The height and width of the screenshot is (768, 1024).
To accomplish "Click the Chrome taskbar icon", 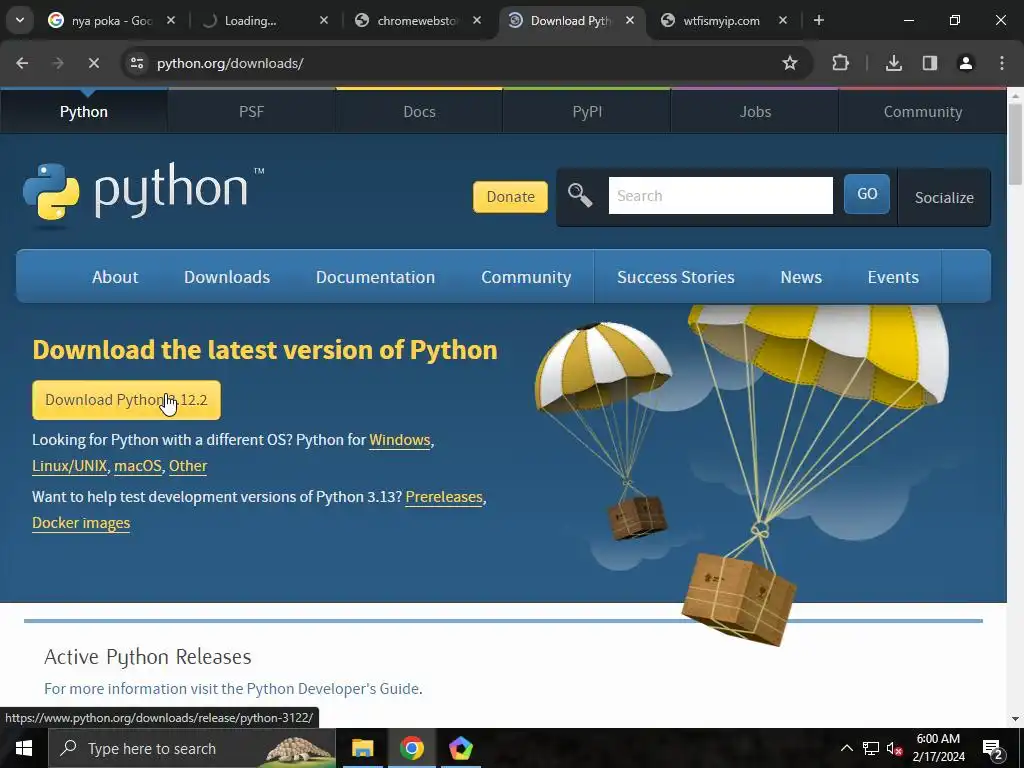I will pyautogui.click(x=411, y=748).
